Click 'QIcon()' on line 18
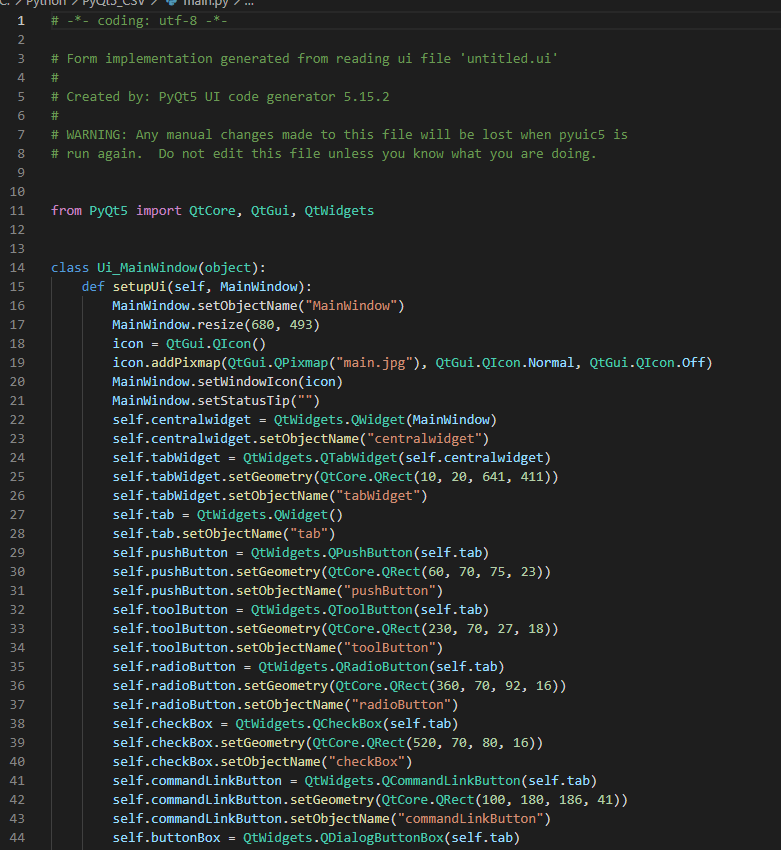The width and height of the screenshot is (781, 850). pyautogui.click(x=239, y=344)
